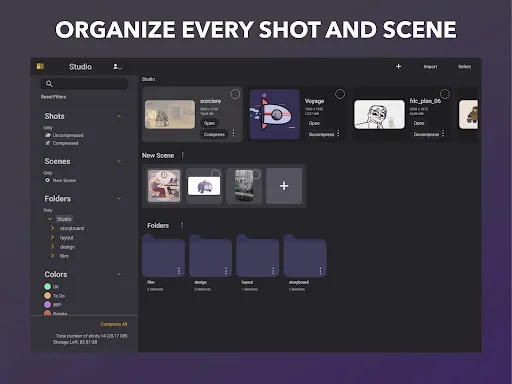Expand the storyboard tree node
This screenshot has width=512, height=384.
(52, 228)
